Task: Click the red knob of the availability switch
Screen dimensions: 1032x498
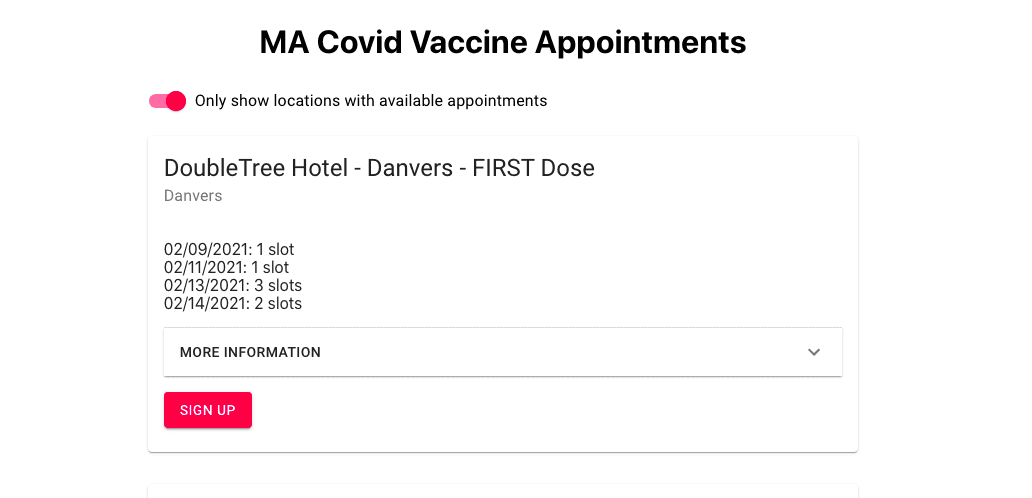Action: pyautogui.click(x=176, y=101)
